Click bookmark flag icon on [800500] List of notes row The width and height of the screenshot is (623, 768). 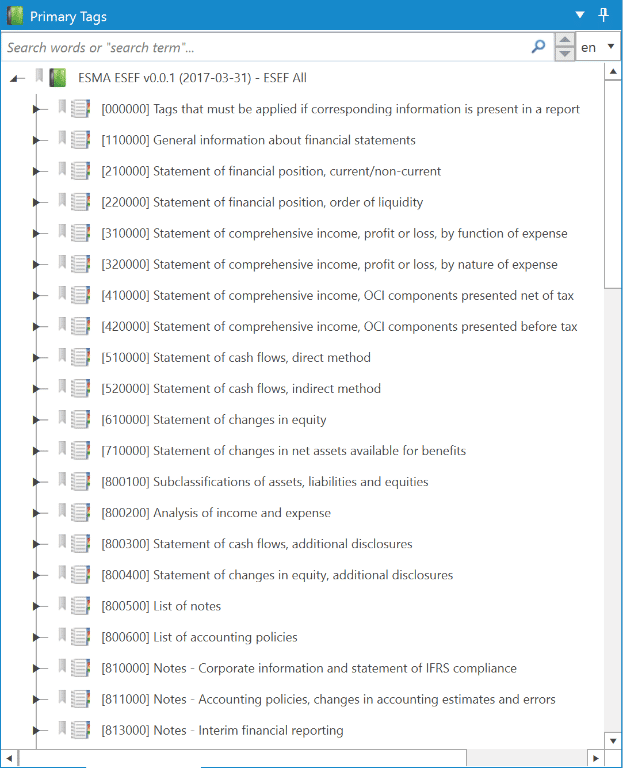pos(62,603)
